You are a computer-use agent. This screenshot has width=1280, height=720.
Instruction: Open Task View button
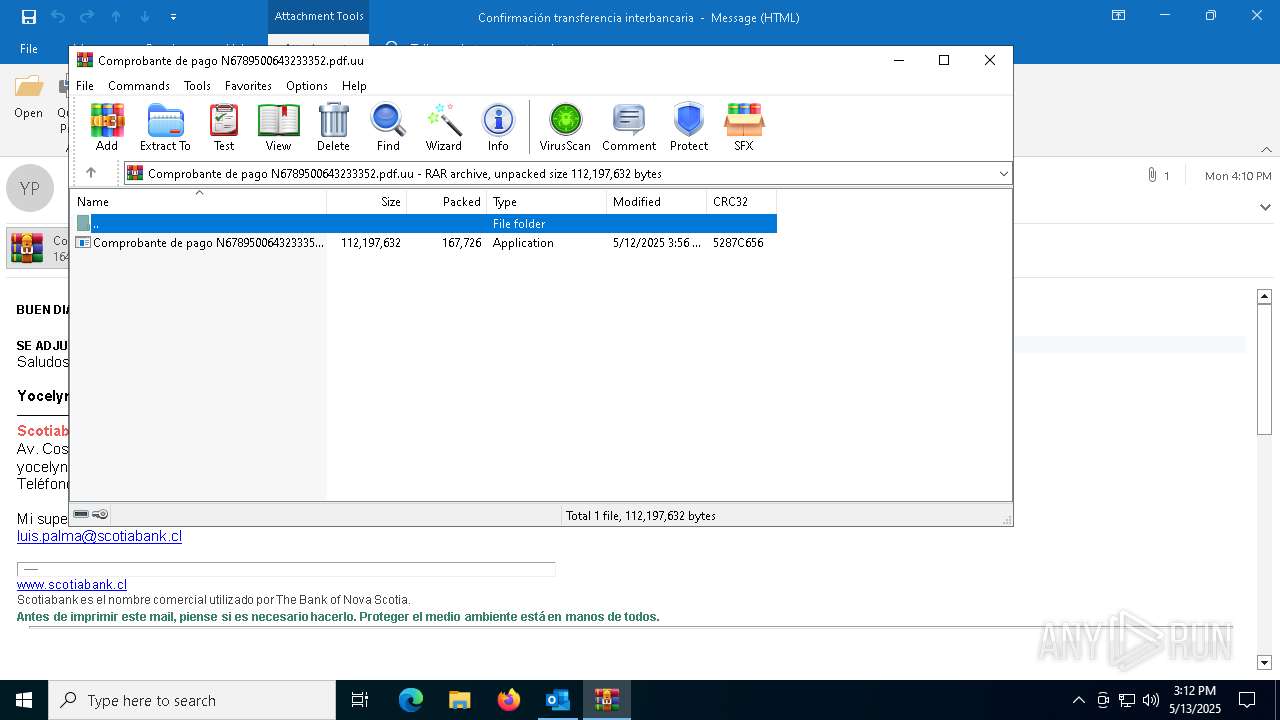tap(360, 700)
